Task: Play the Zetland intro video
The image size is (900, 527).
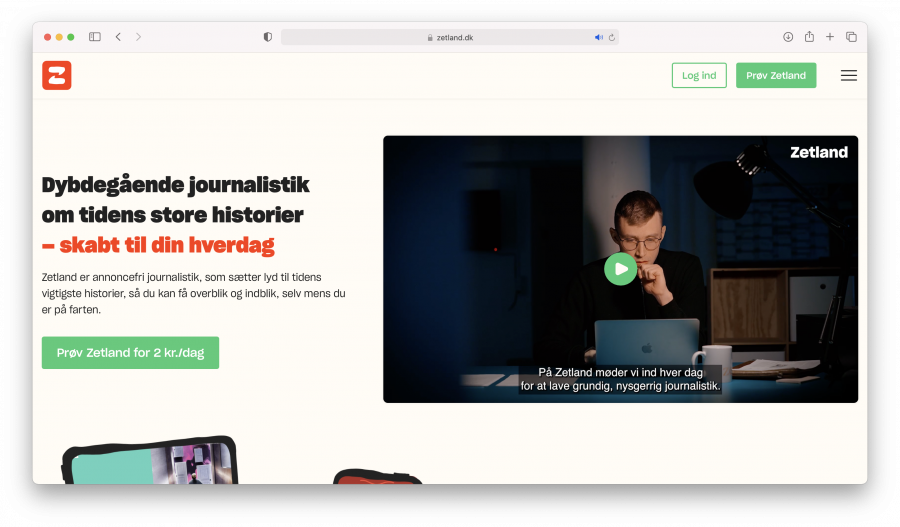Action: 620,268
